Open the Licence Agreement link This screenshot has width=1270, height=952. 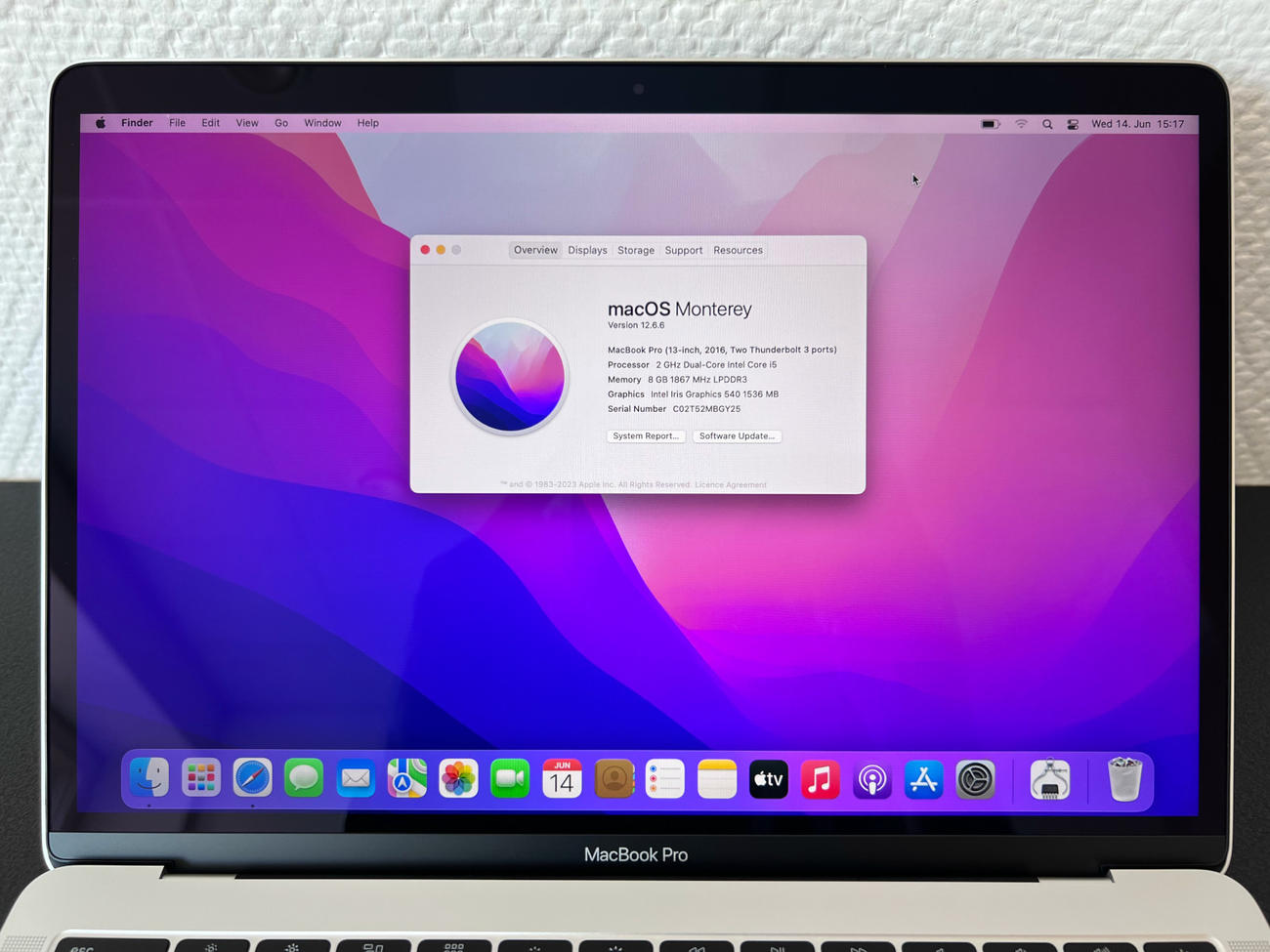click(x=731, y=485)
